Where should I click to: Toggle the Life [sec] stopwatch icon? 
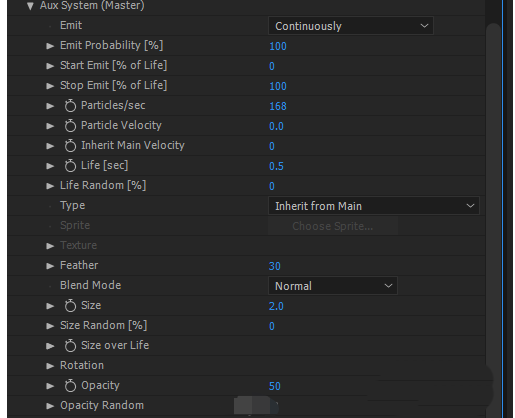pos(70,166)
